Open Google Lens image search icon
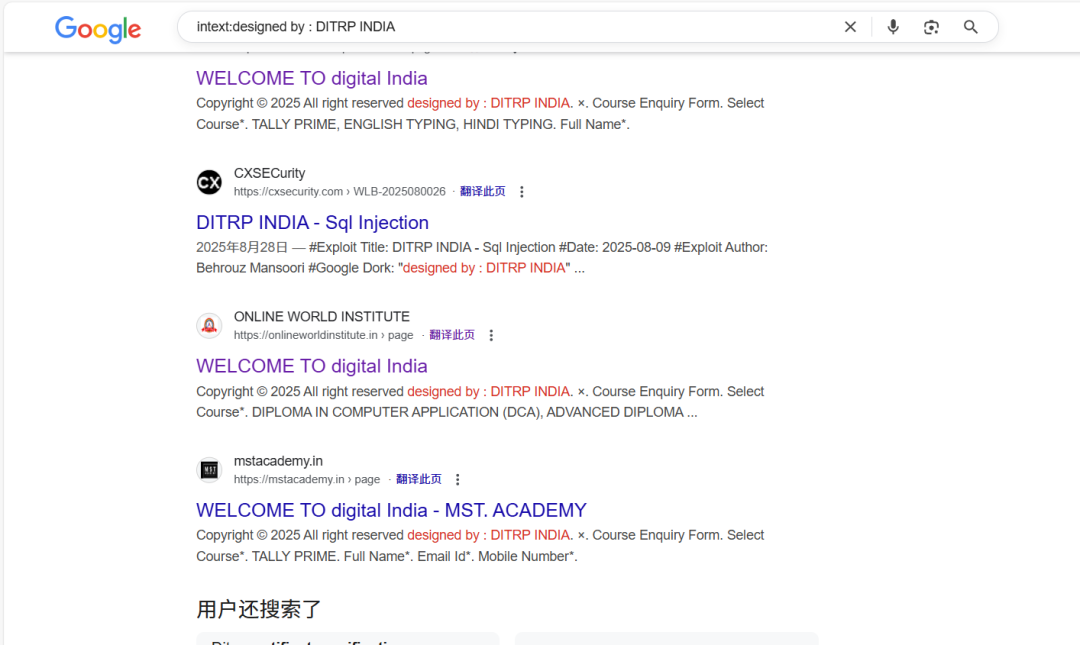This screenshot has width=1080, height=645. (931, 27)
